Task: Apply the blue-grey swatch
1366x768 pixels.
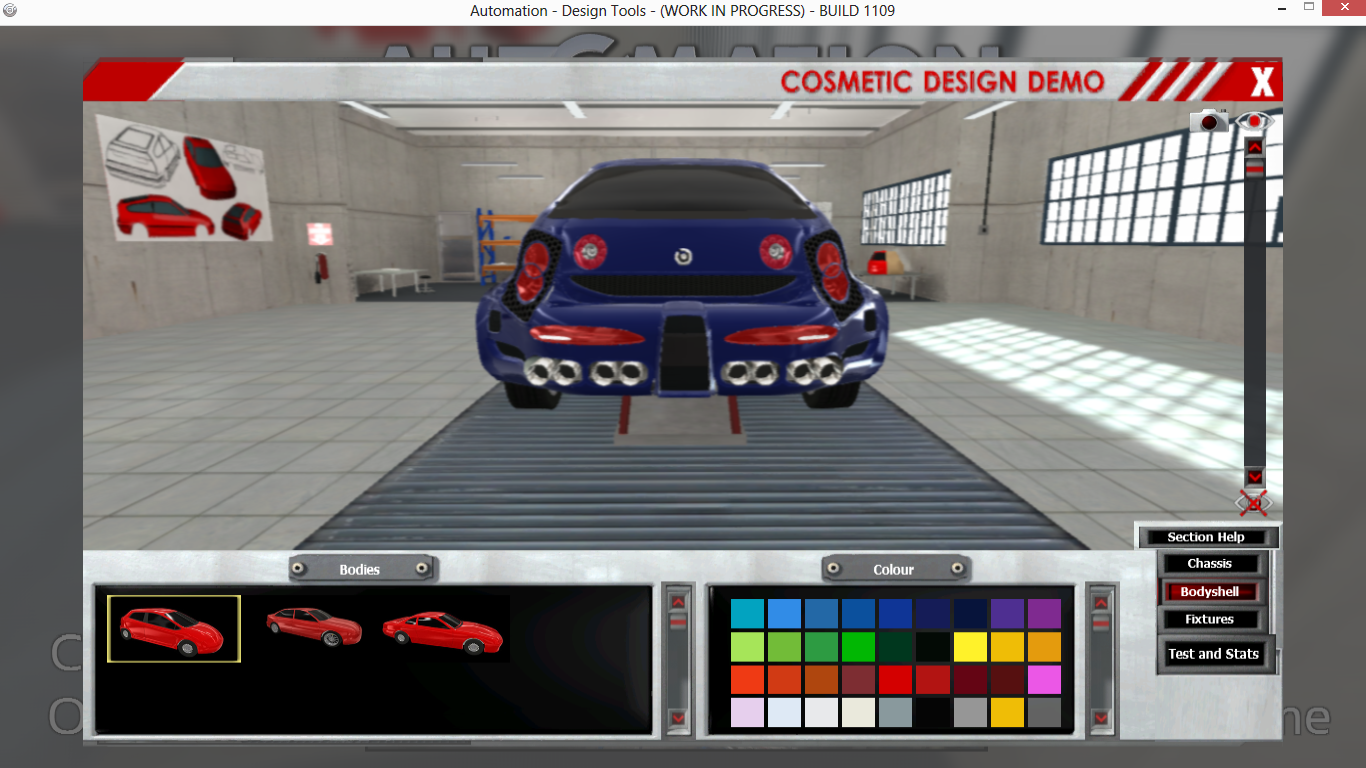Action: pyautogui.click(x=895, y=713)
